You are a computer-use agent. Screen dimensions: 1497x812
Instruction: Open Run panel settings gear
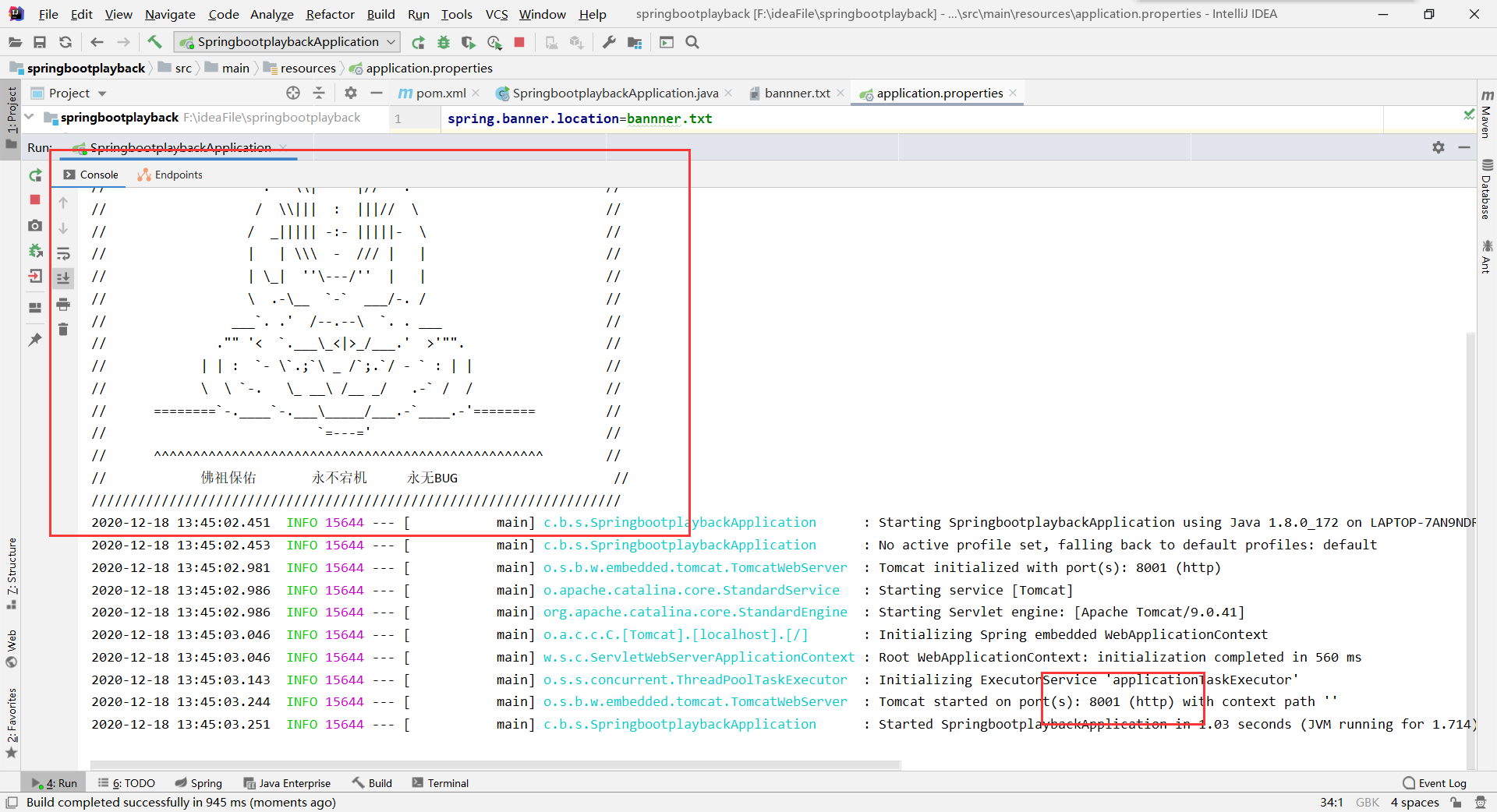(1439, 147)
